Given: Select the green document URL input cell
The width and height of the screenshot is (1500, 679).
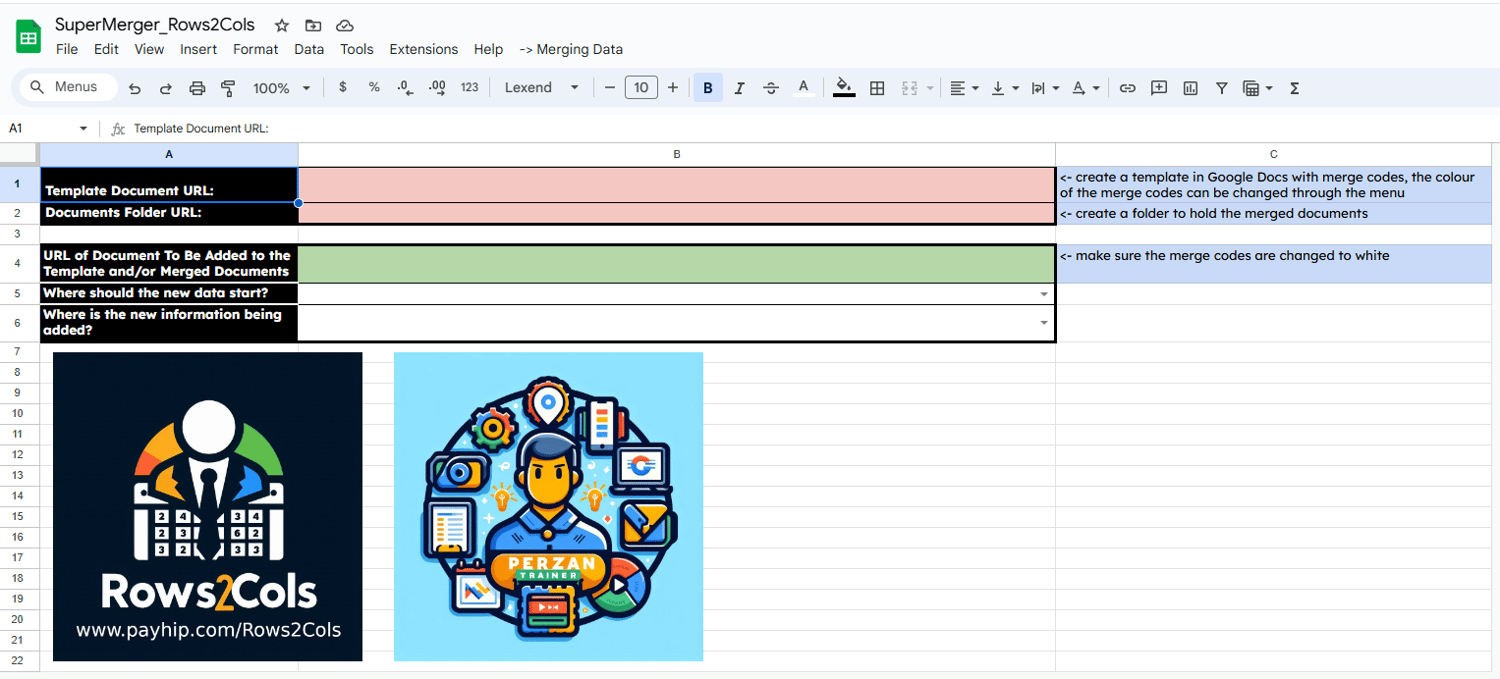Looking at the screenshot, I should pos(677,264).
